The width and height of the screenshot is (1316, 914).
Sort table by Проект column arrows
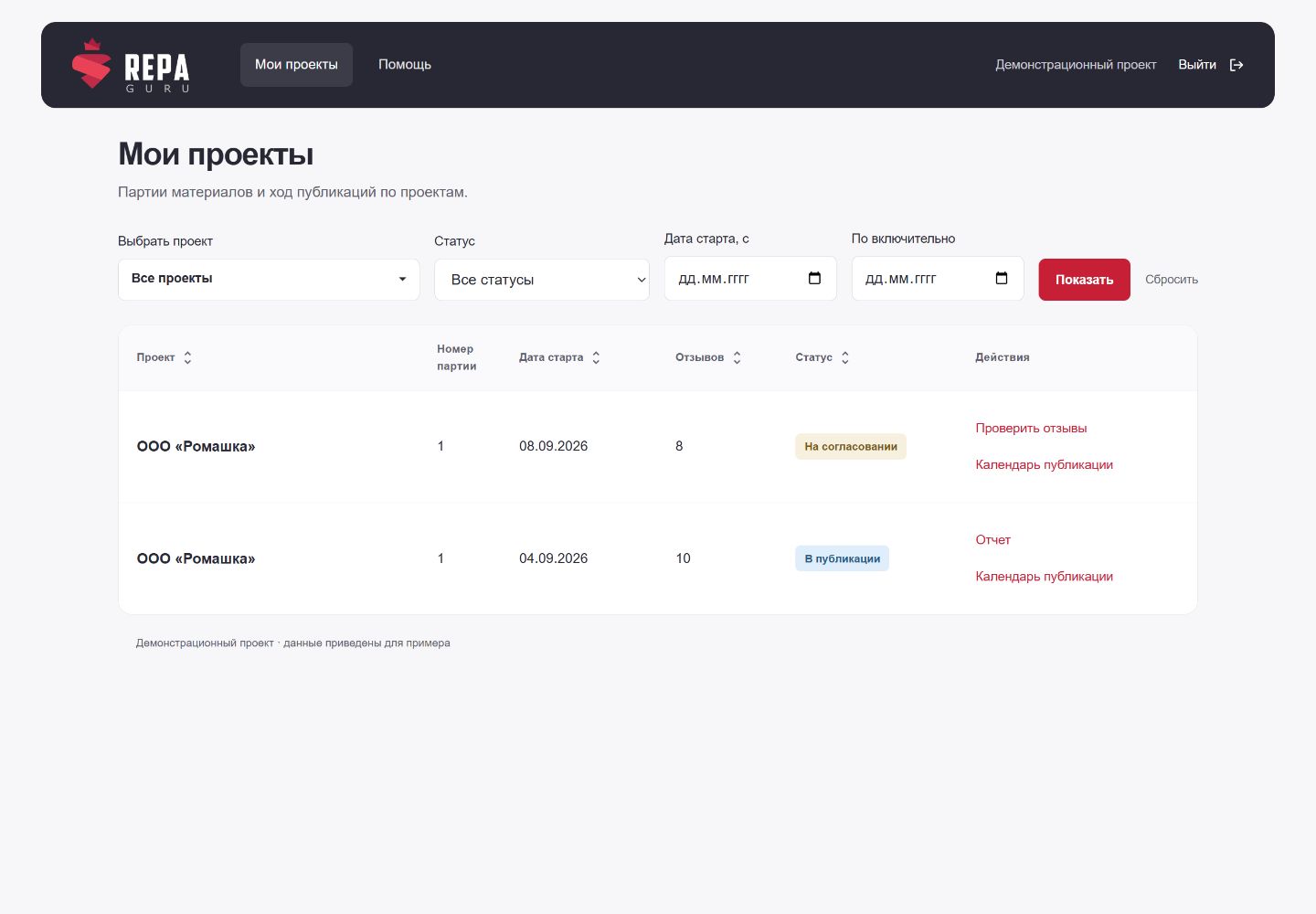(187, 357)
